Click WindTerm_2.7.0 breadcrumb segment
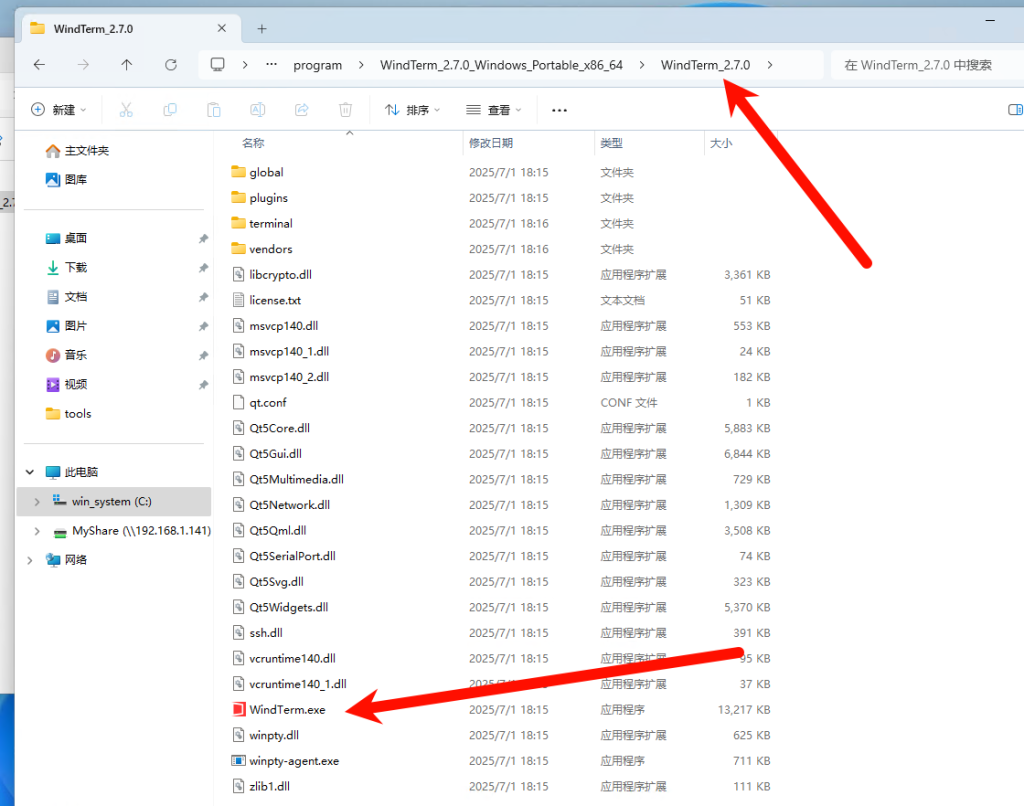The width and height of the screenshot is (1024, 806). (705, 65)
